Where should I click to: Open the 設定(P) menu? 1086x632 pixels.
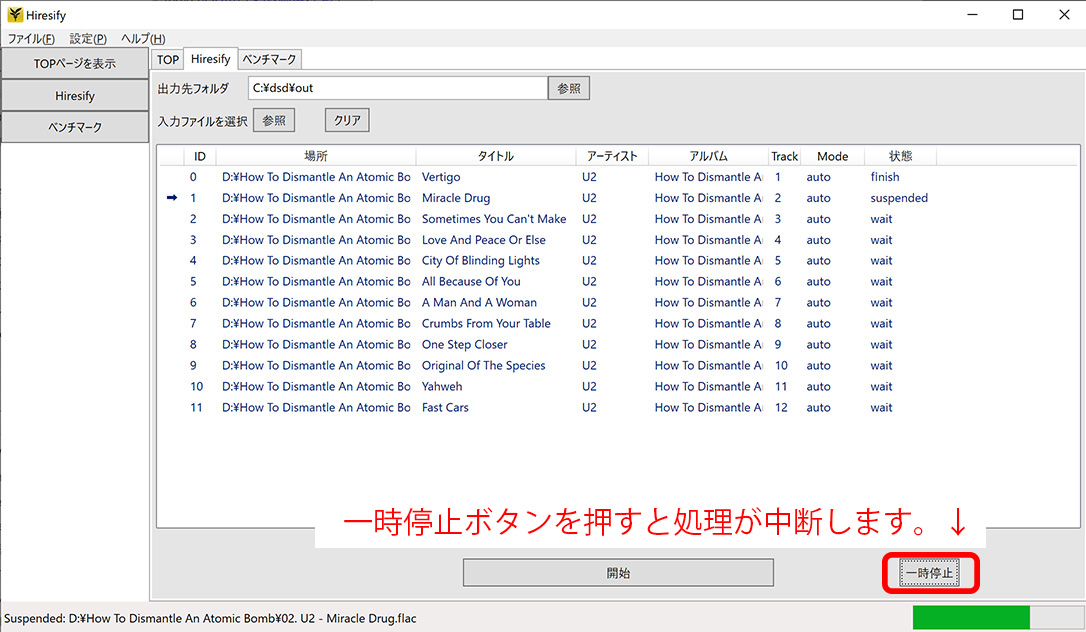(88, 39)
